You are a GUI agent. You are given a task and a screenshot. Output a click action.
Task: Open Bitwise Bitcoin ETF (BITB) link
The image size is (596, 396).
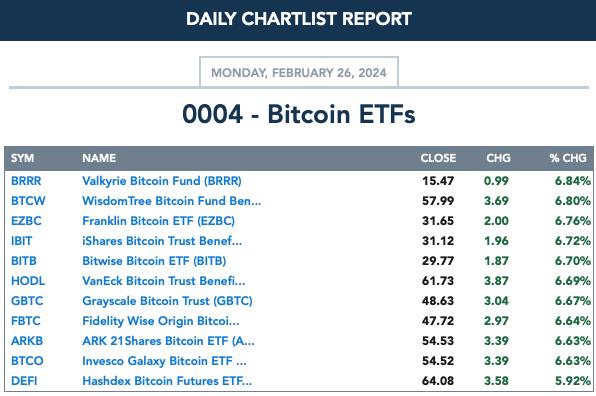154,261
